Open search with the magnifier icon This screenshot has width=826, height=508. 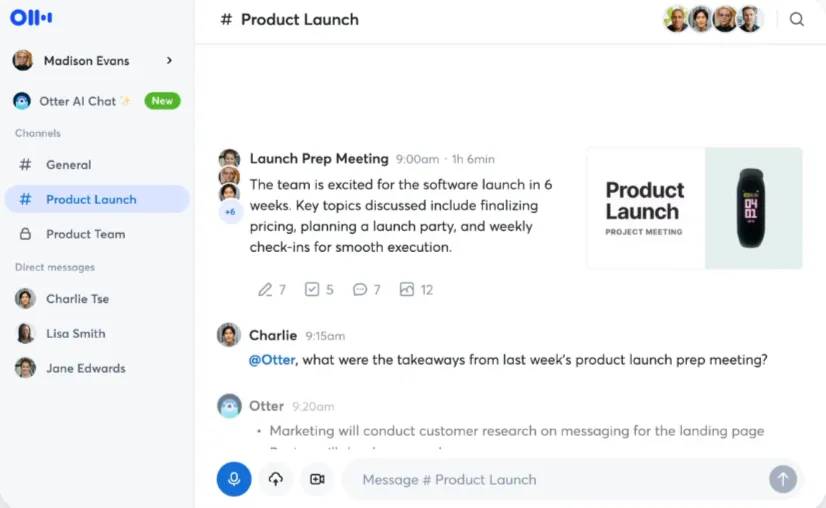796,19
